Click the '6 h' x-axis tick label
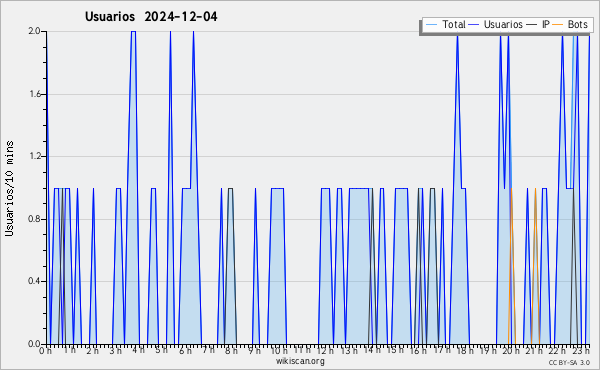This screenshot has height=370, width=600. 185,350
